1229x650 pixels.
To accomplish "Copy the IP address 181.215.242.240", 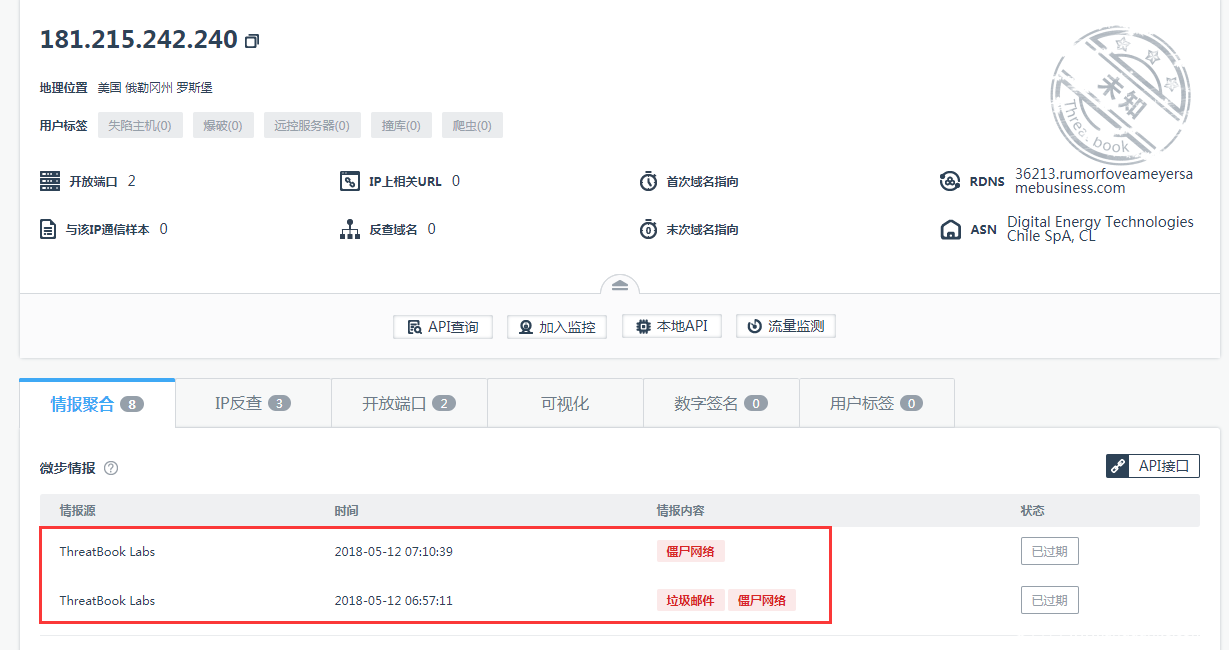I will [252, 39].
